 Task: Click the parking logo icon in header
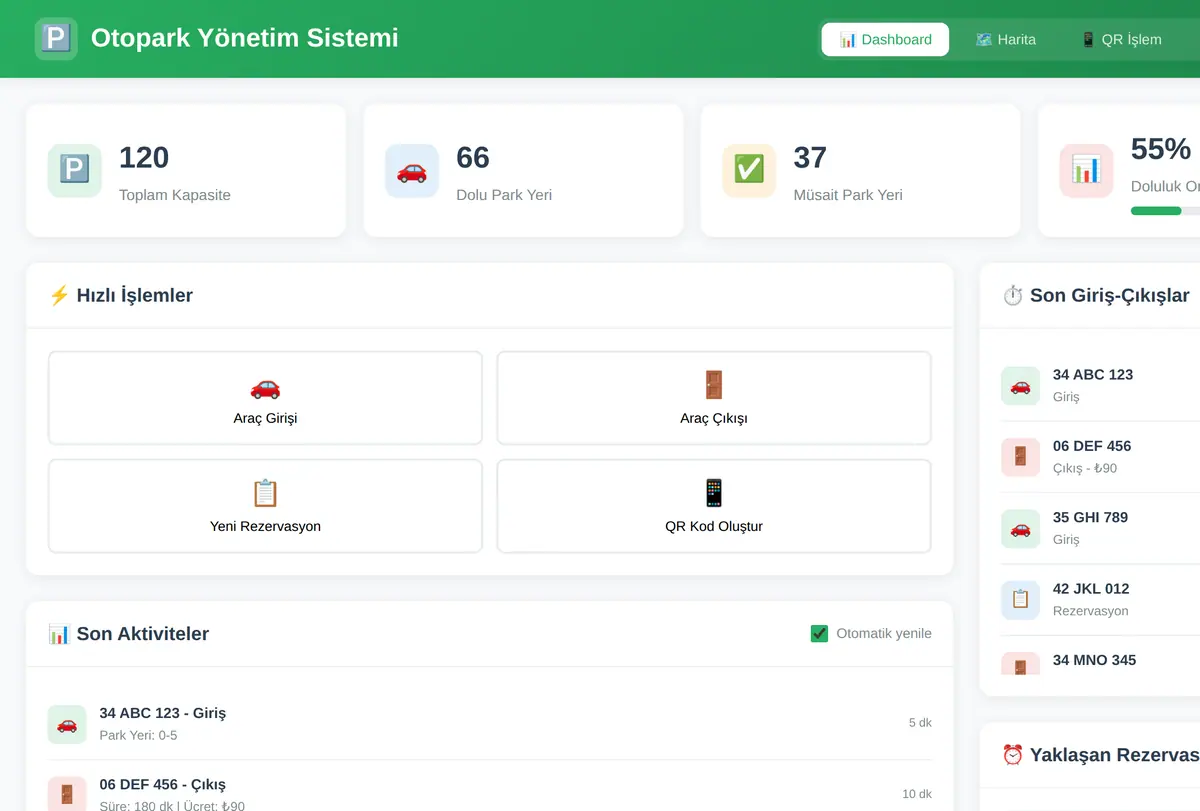tap(56, 39)
